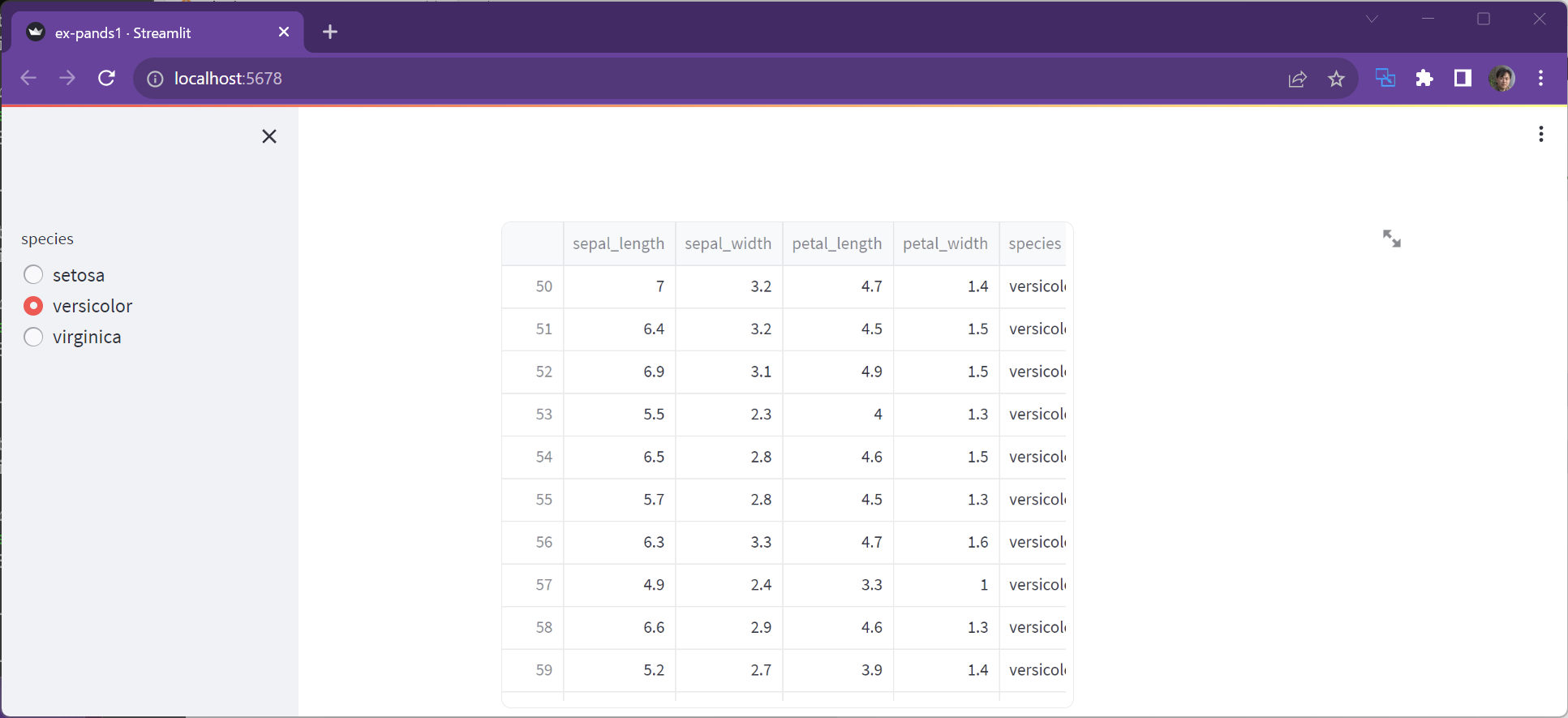Open the Chrome user profile avatar
Viewport: 1568px width, 718px height.
(x=1501, y=78)
